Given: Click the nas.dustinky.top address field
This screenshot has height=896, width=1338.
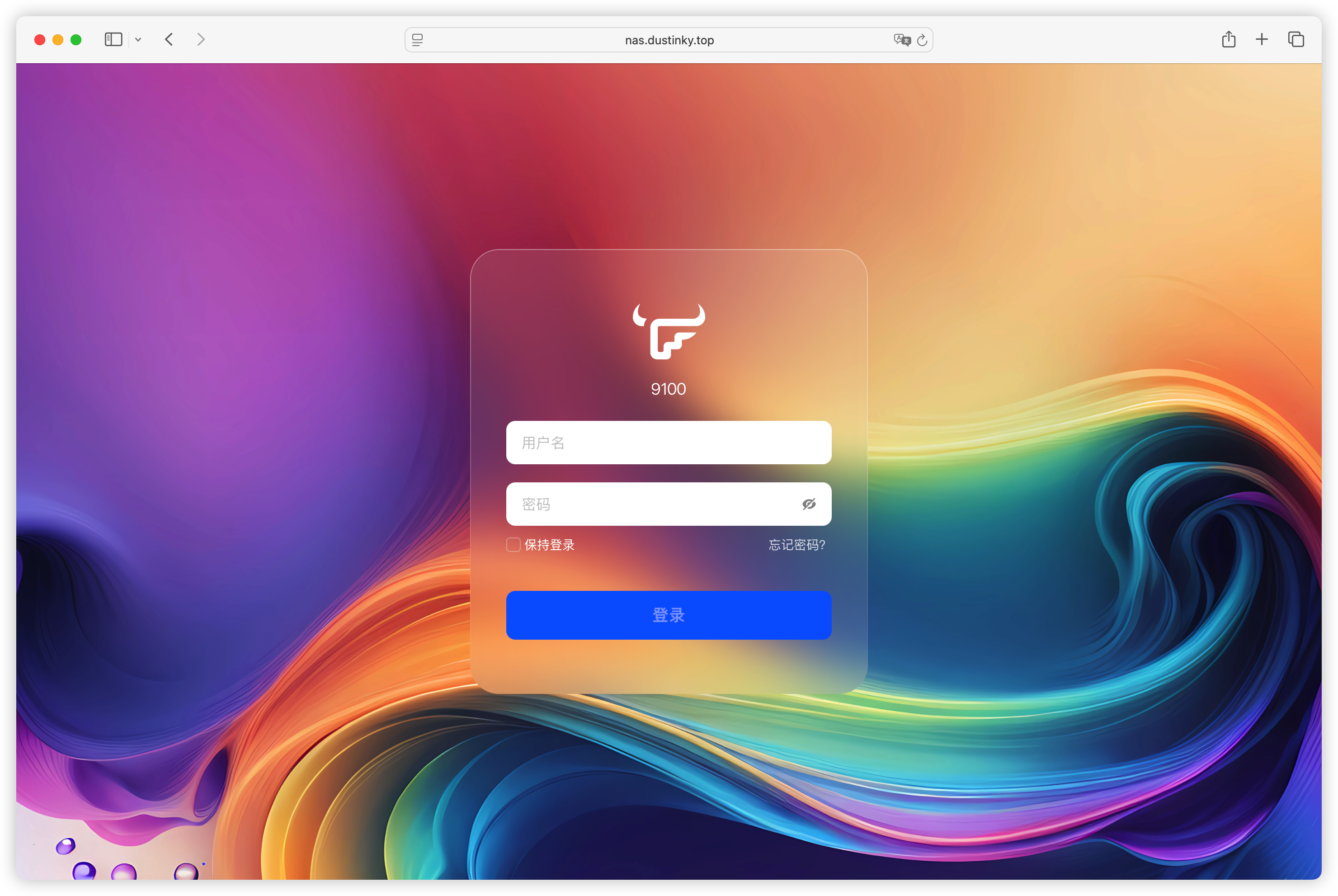Looking at the screenshot, I should pos(669,40).
